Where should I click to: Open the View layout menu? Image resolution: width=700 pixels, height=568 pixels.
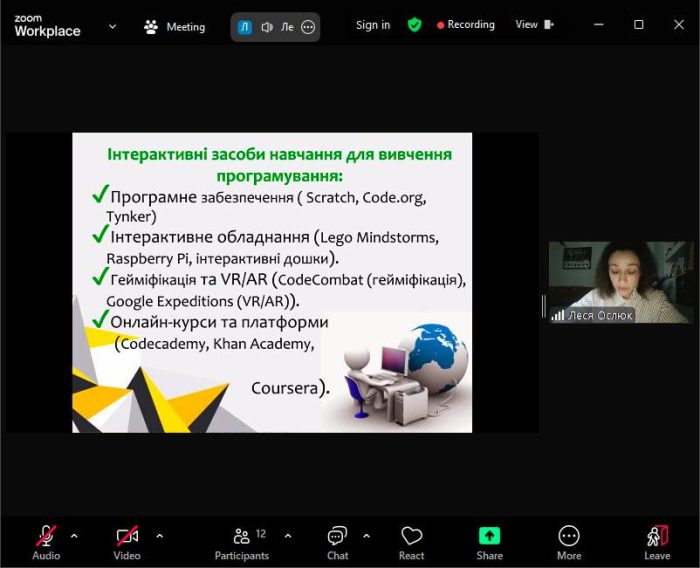[x=534, y=25]
